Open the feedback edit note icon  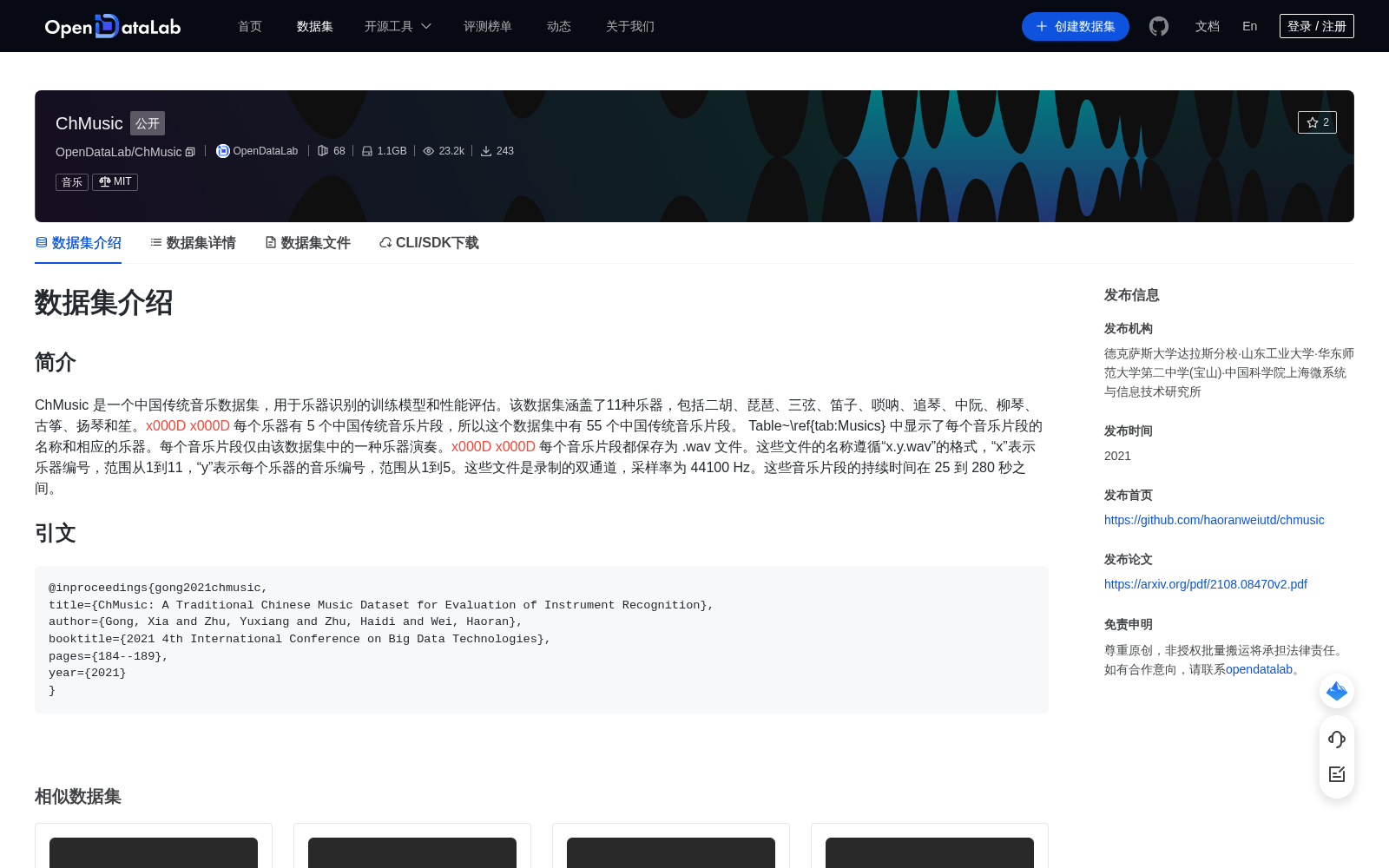[1337, 774]
